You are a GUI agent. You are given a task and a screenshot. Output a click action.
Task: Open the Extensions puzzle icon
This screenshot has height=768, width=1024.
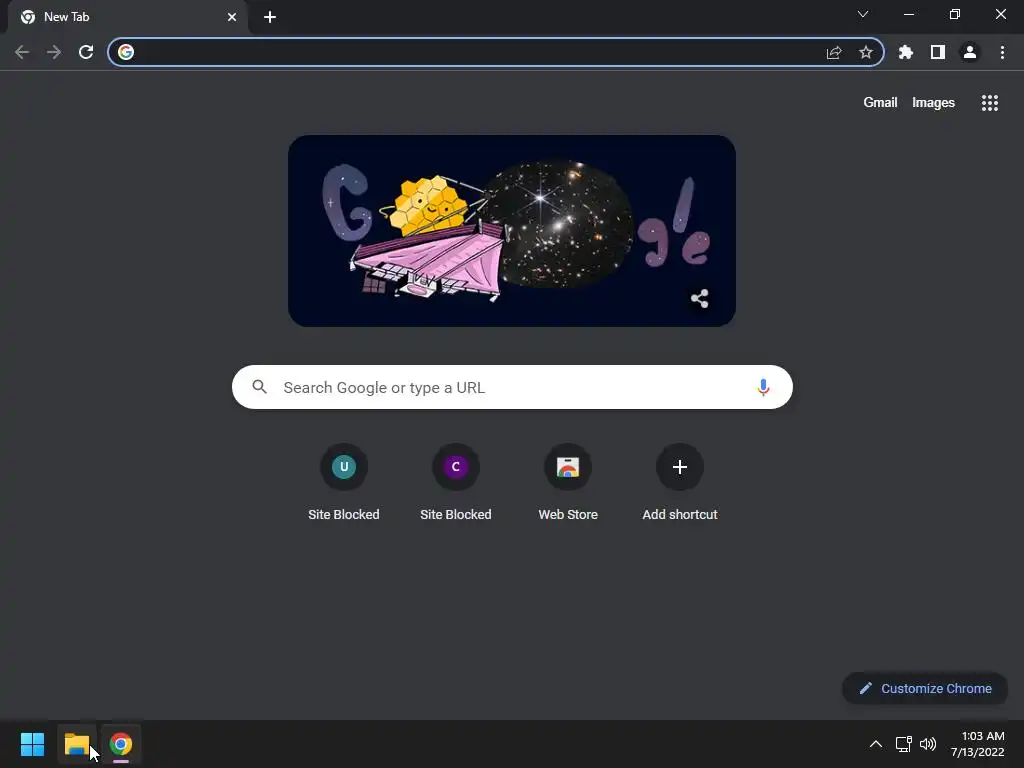(x=905, y=52)
